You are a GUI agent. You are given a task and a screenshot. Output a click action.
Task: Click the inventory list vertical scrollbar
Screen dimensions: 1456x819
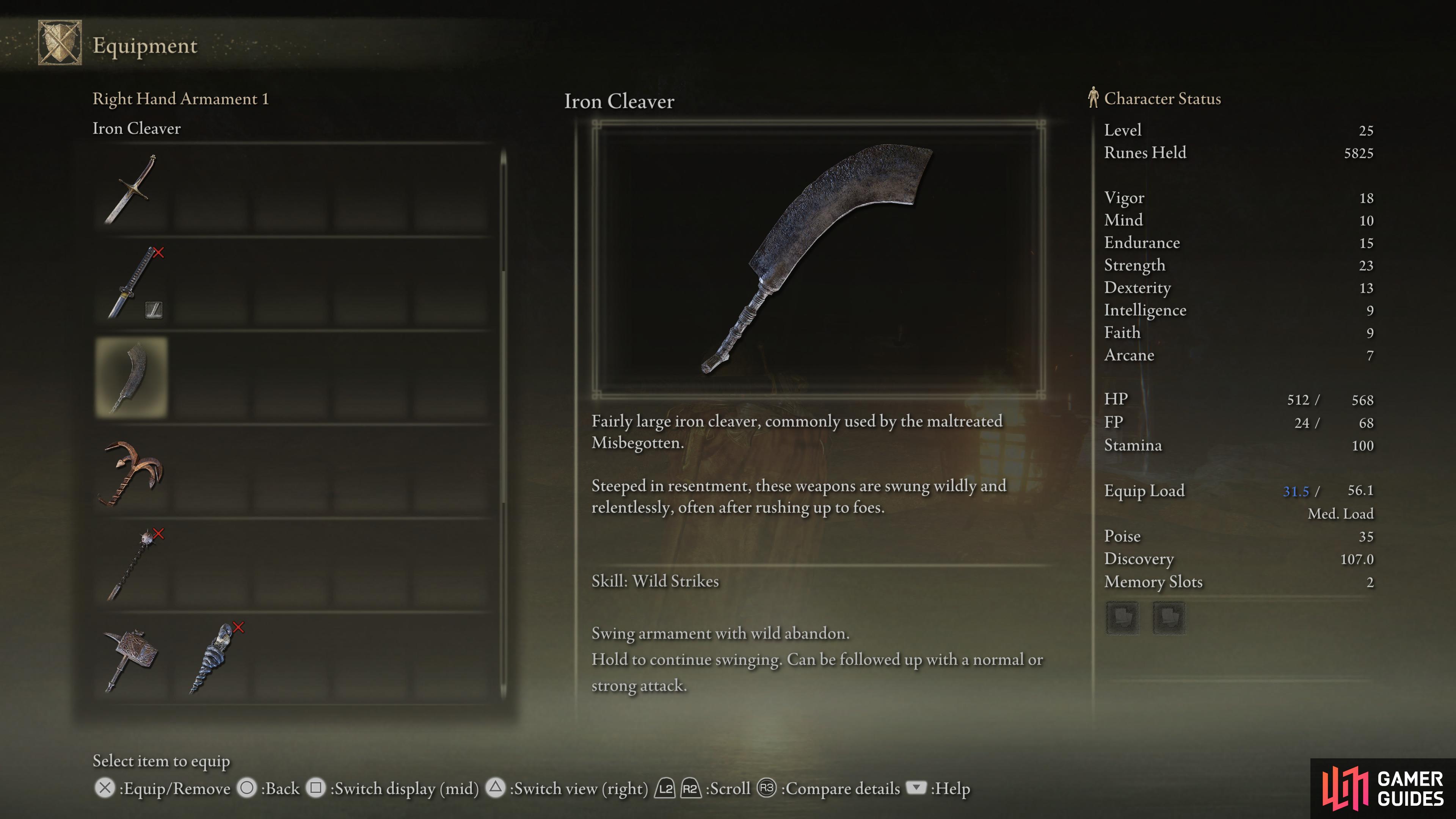[x=503, y=424]
